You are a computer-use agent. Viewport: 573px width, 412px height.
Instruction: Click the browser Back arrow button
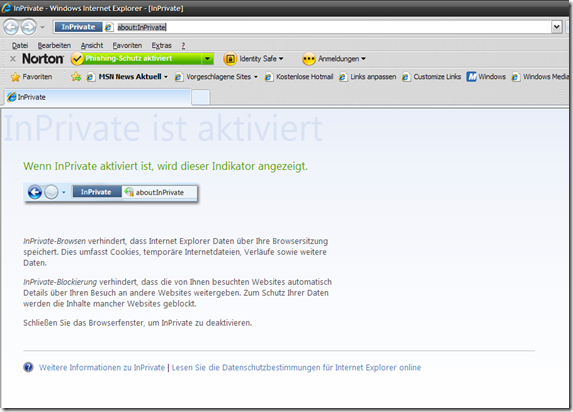[x=11, y=27]
